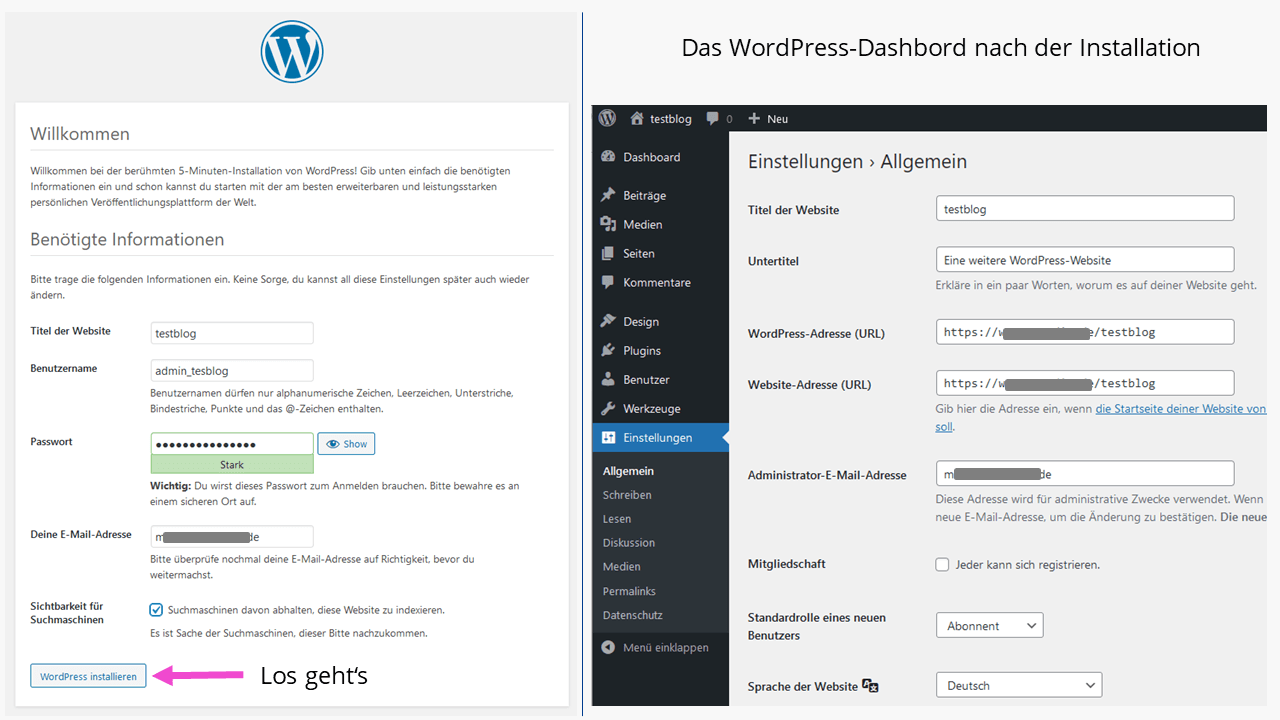The image size is (1280, 720).
Task: Open the comments bubble icon in admin bar
Action: click(712, 118)
